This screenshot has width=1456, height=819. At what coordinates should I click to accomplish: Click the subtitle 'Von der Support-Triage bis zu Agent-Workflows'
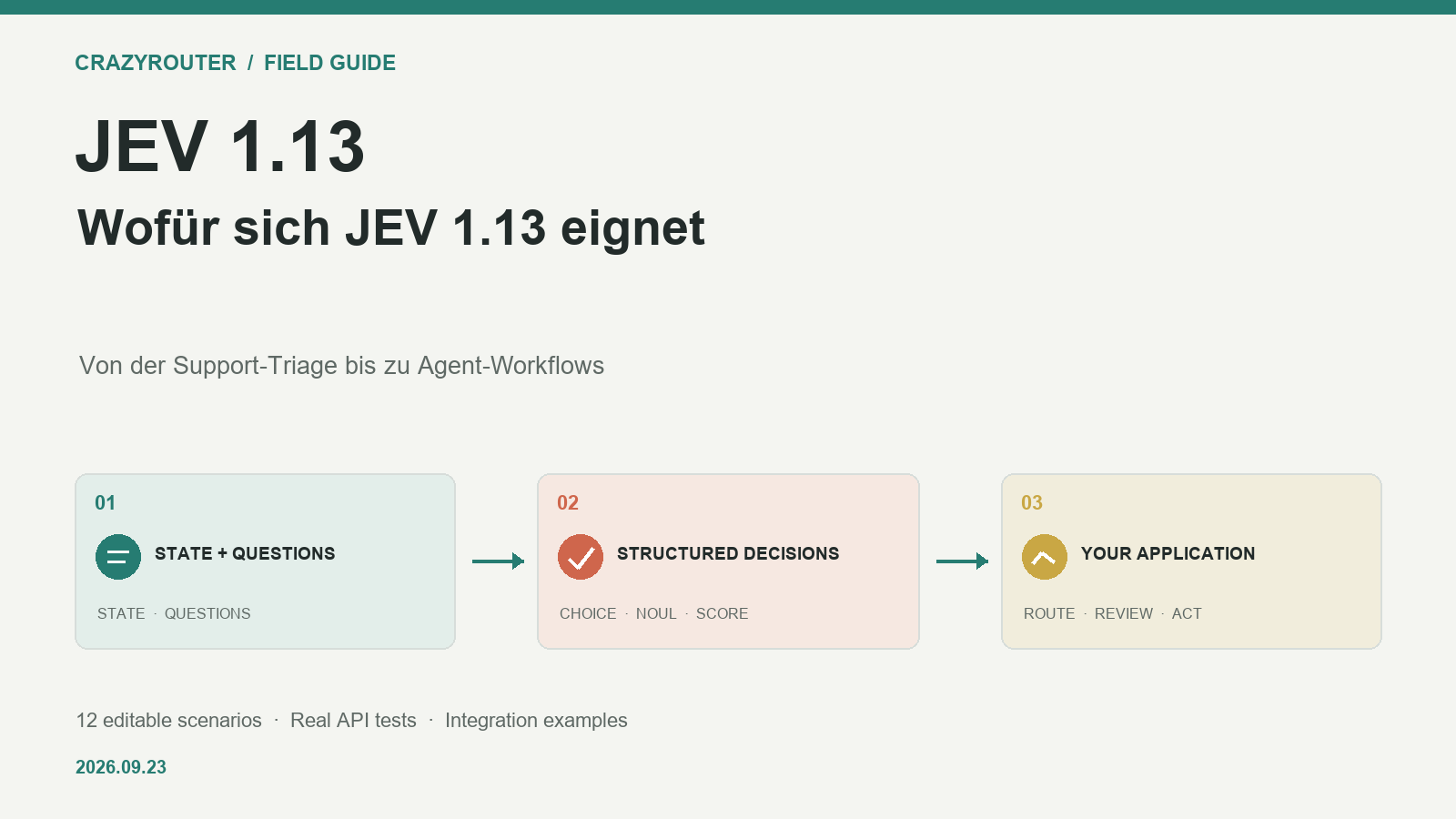(x=341, y=366)
